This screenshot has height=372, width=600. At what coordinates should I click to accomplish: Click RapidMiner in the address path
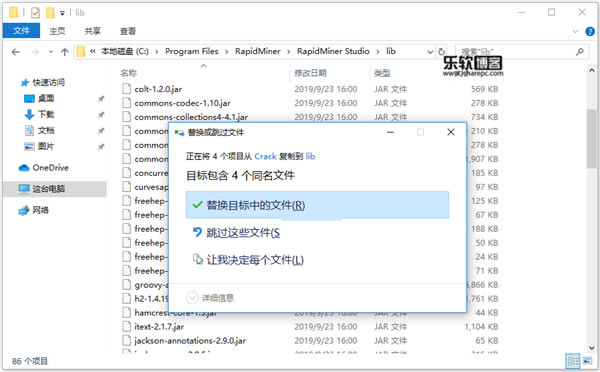258,51
